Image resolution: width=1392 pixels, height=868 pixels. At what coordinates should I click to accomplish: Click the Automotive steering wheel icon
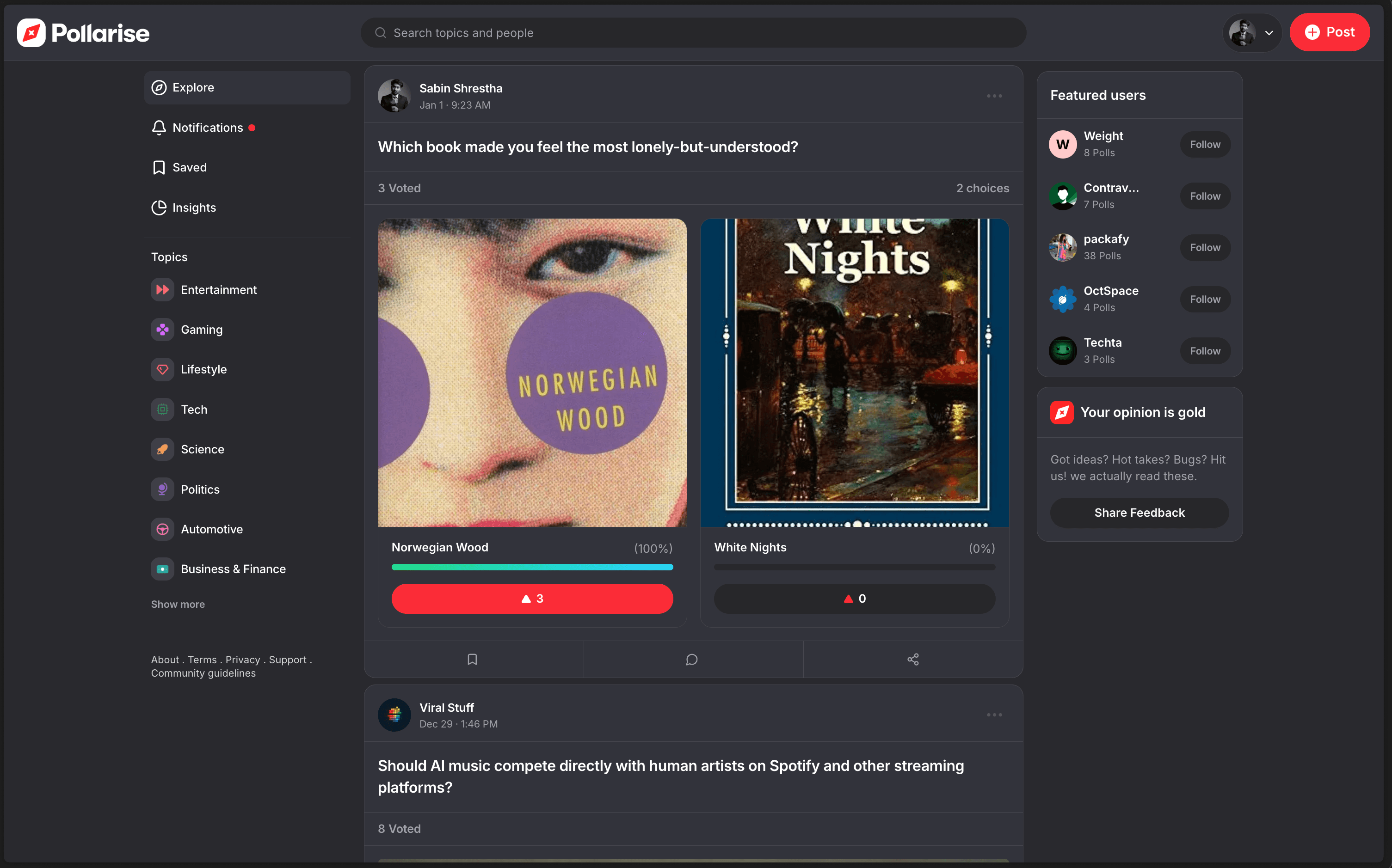[x=162, y=529]
